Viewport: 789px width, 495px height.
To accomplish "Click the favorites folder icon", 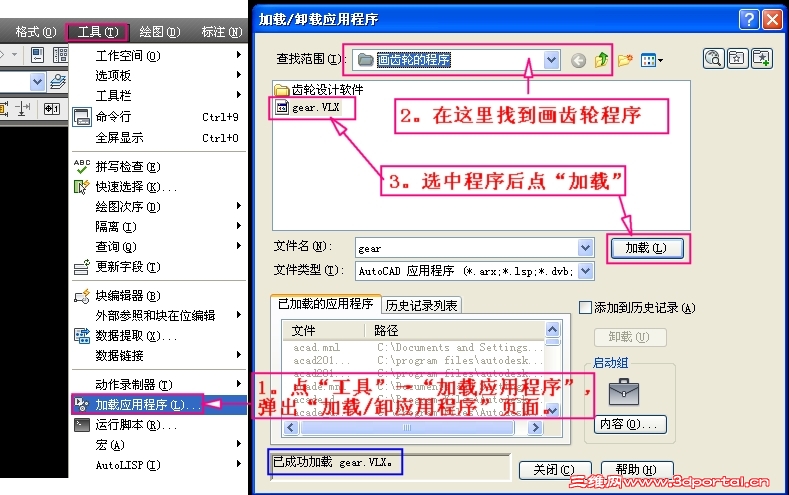I will point(737,58).
